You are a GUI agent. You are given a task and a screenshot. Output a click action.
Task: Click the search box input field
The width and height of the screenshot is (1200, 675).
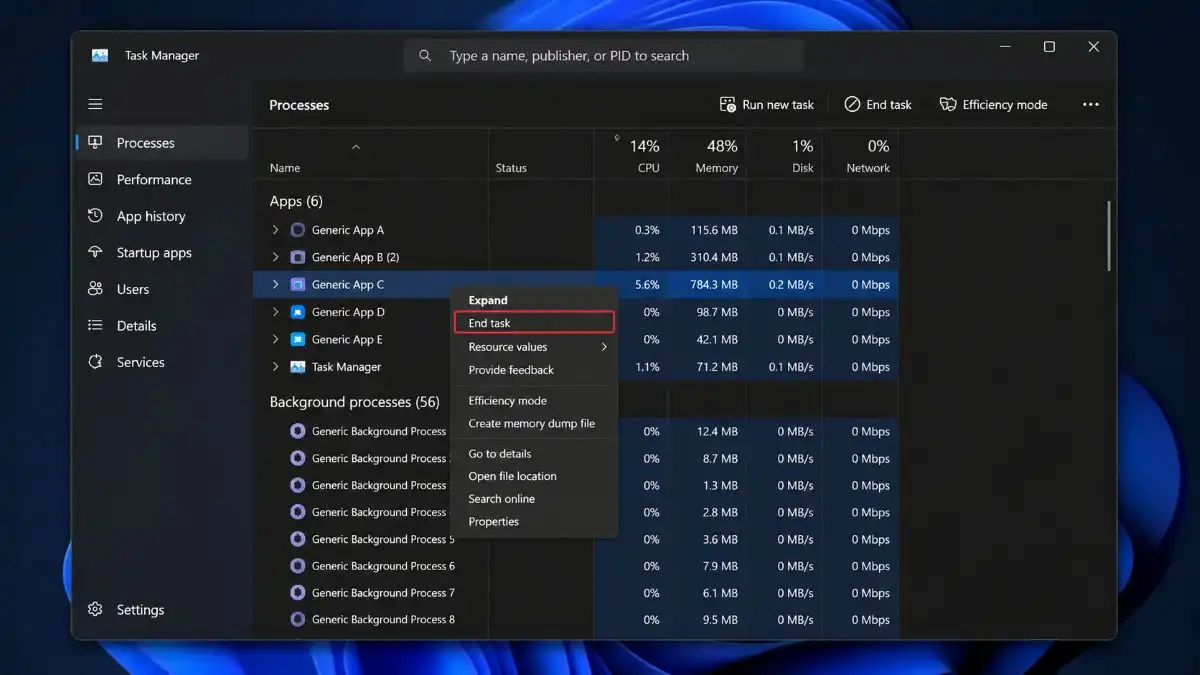coord(603,56)
